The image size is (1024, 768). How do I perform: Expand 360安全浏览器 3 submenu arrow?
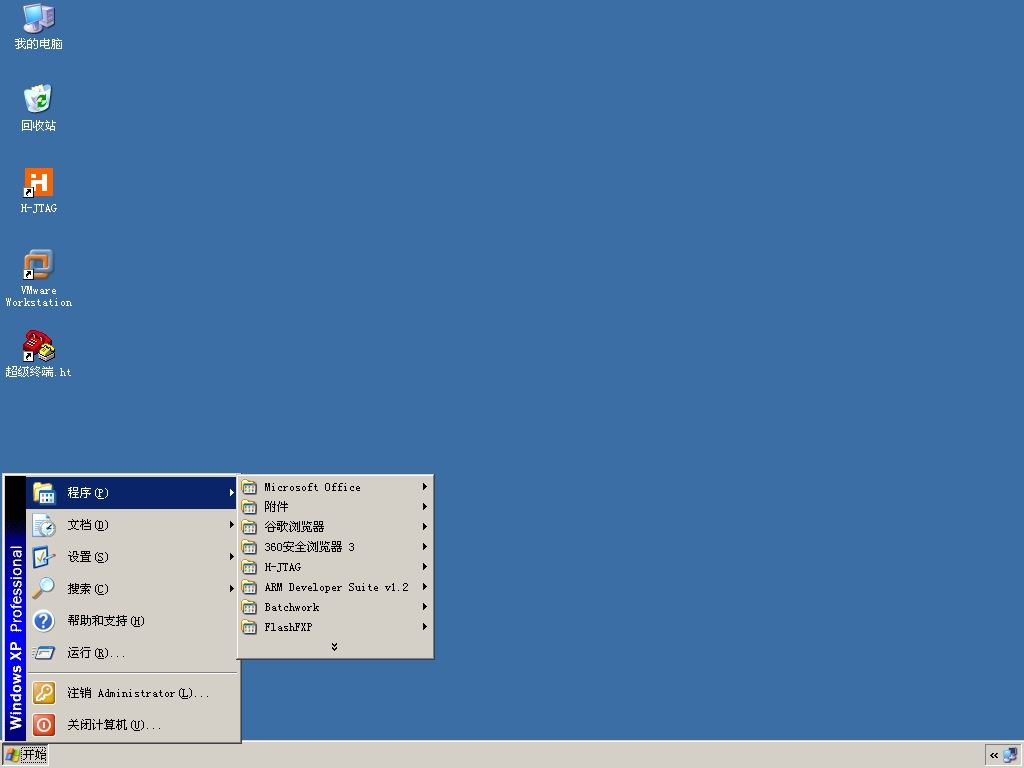424,547
